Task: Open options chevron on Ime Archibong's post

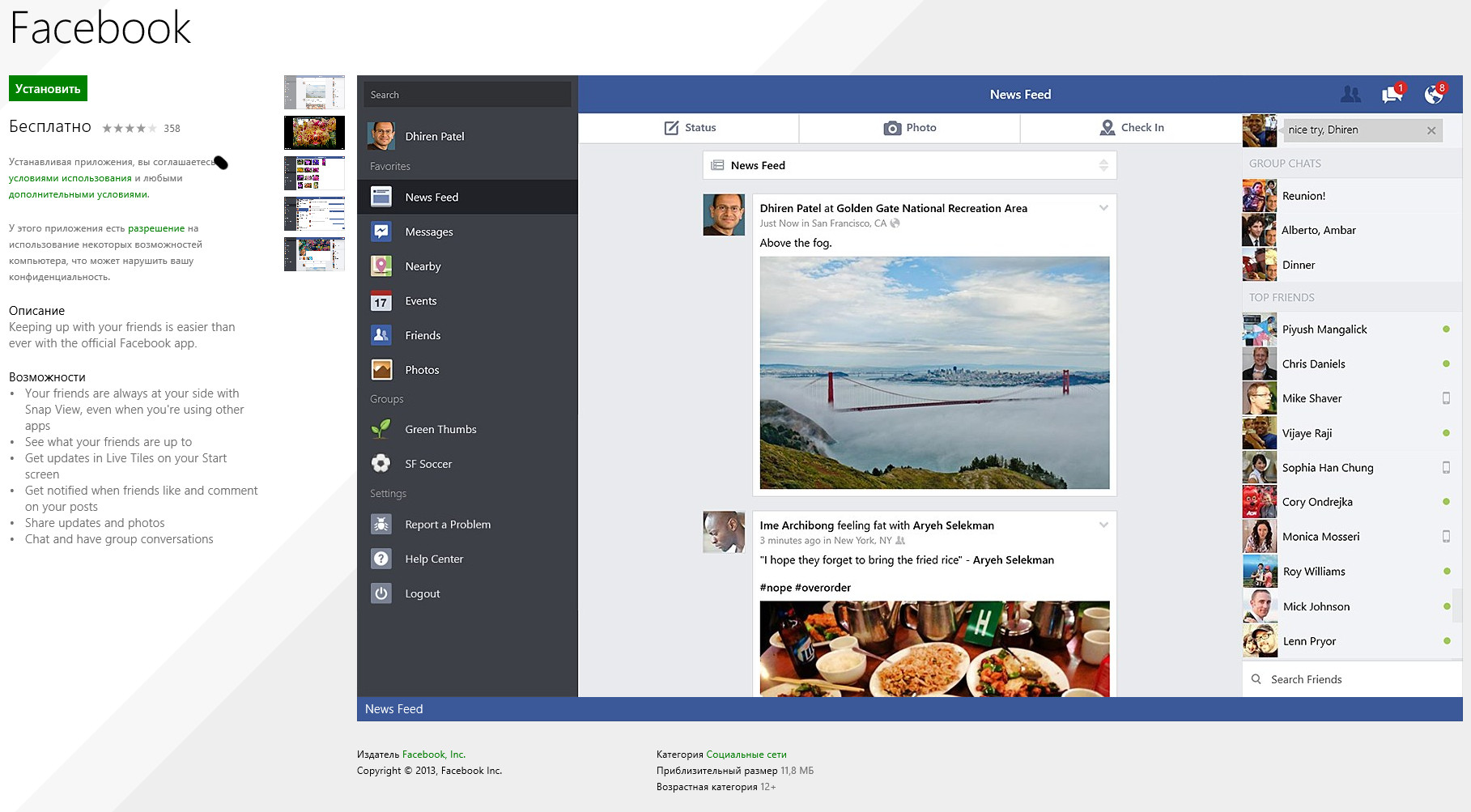Action: [x=1103, y=525]
